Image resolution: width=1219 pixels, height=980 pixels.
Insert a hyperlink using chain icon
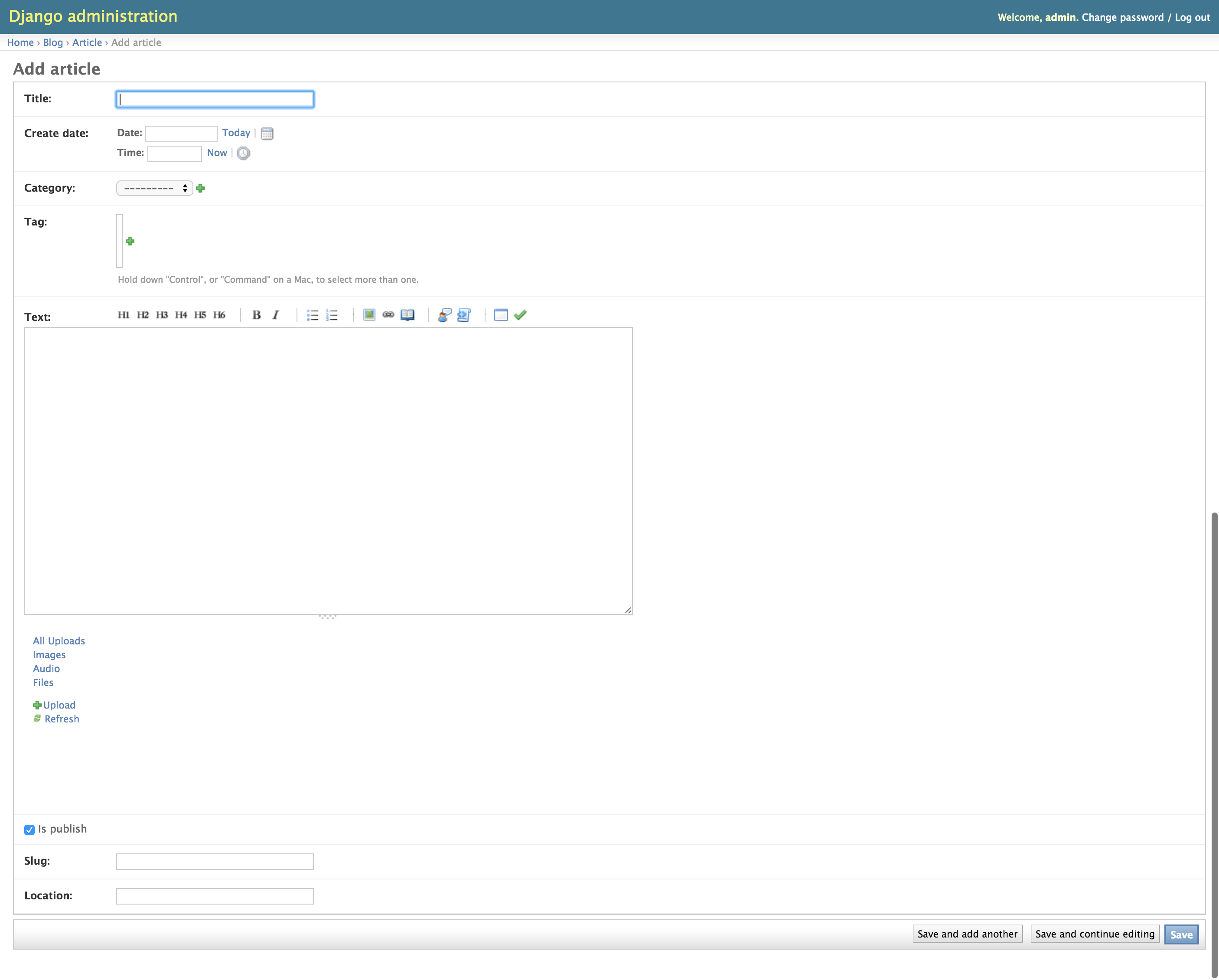click(x=388, y=315)
